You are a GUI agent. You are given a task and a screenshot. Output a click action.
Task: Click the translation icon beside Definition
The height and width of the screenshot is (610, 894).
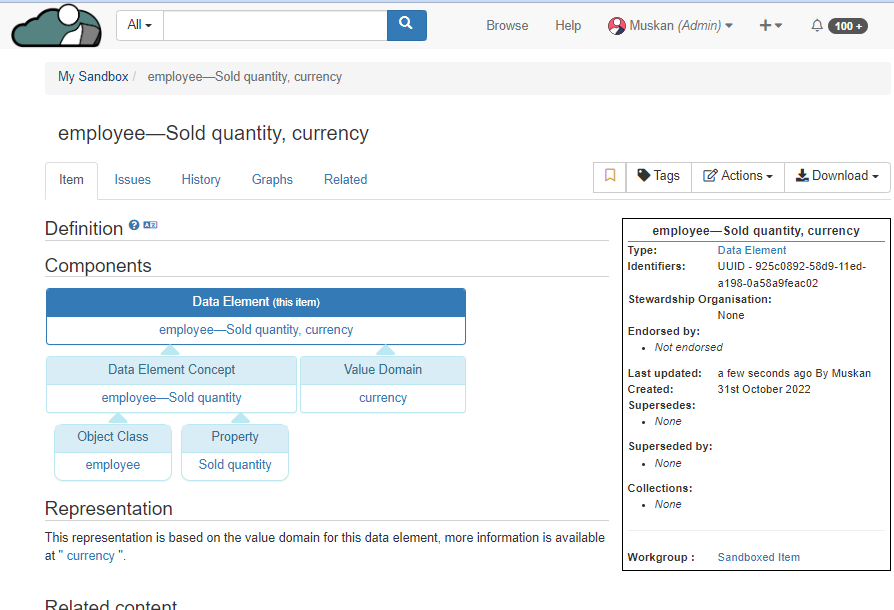coord(151,226)
